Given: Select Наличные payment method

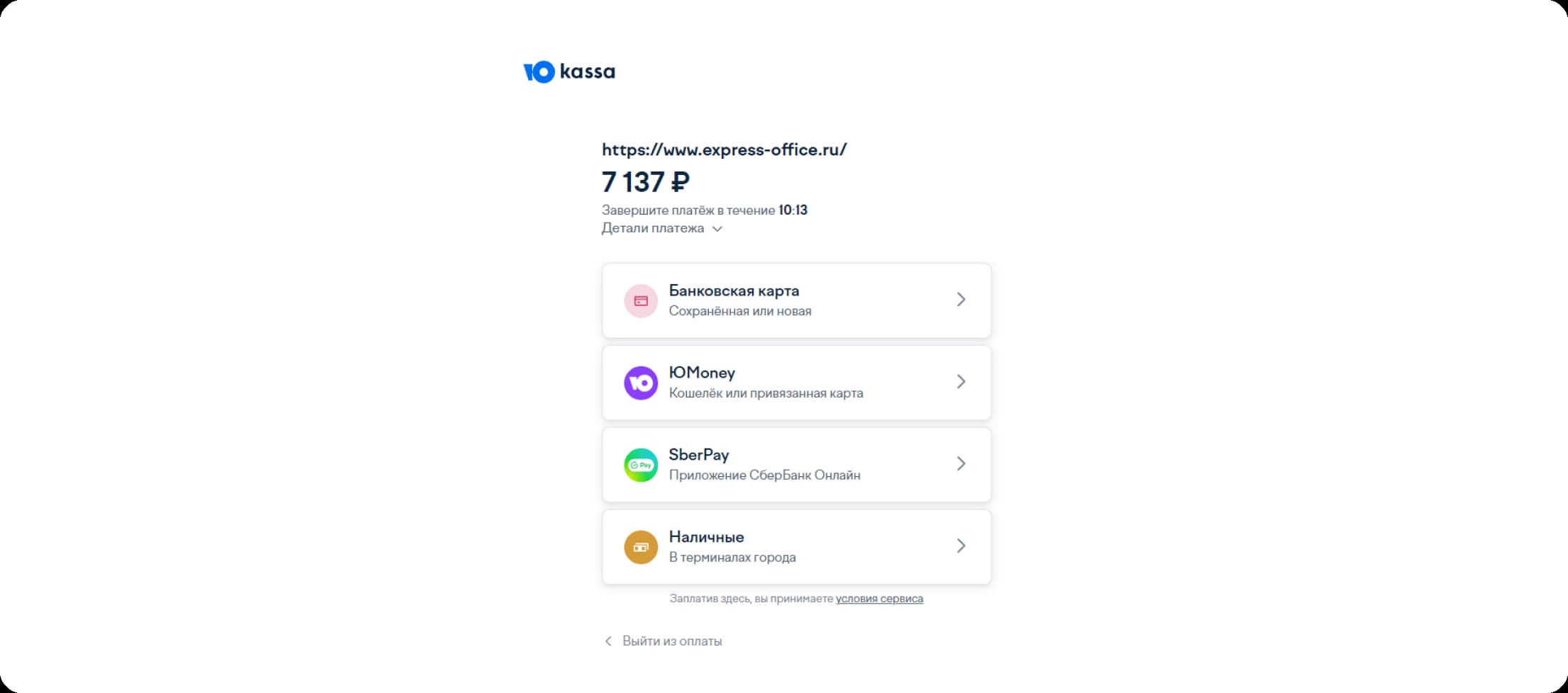Looking at the screenshot, I should coord(796,547).
